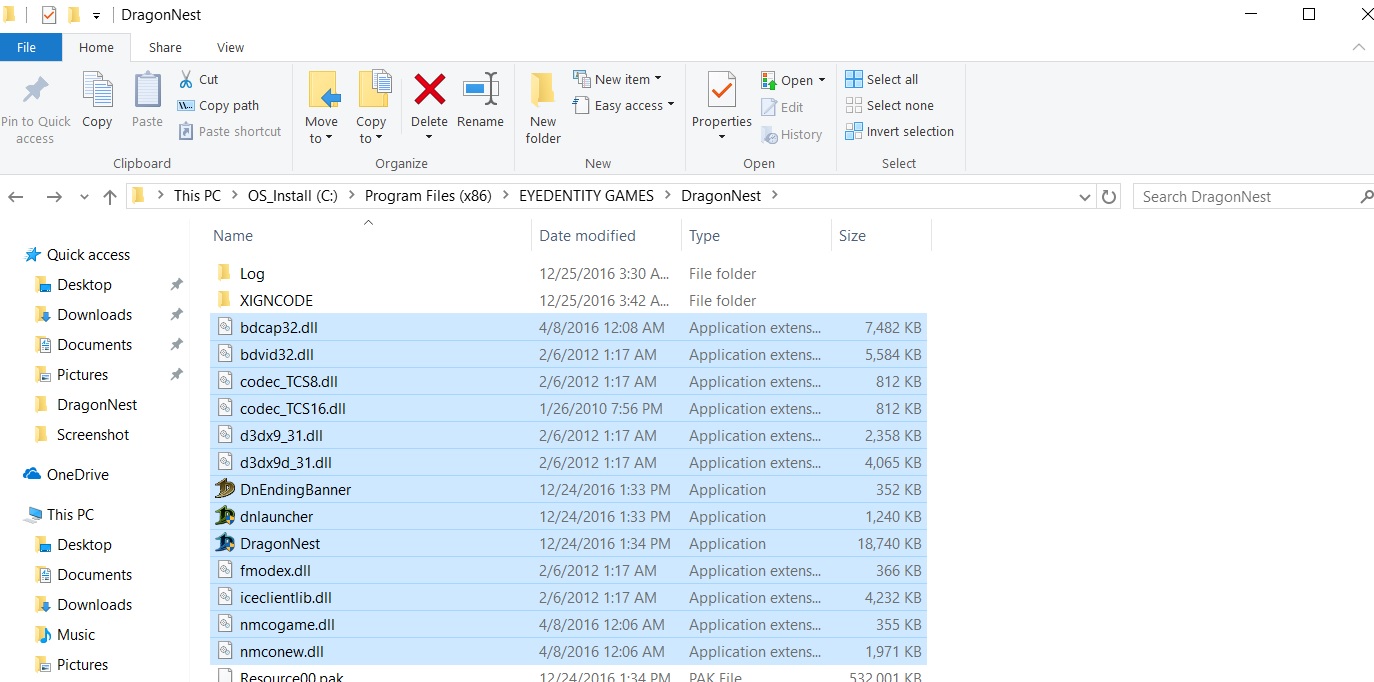Click Invert selection
Viewport: 1374px width, 682px height.
tap(900, 131)
